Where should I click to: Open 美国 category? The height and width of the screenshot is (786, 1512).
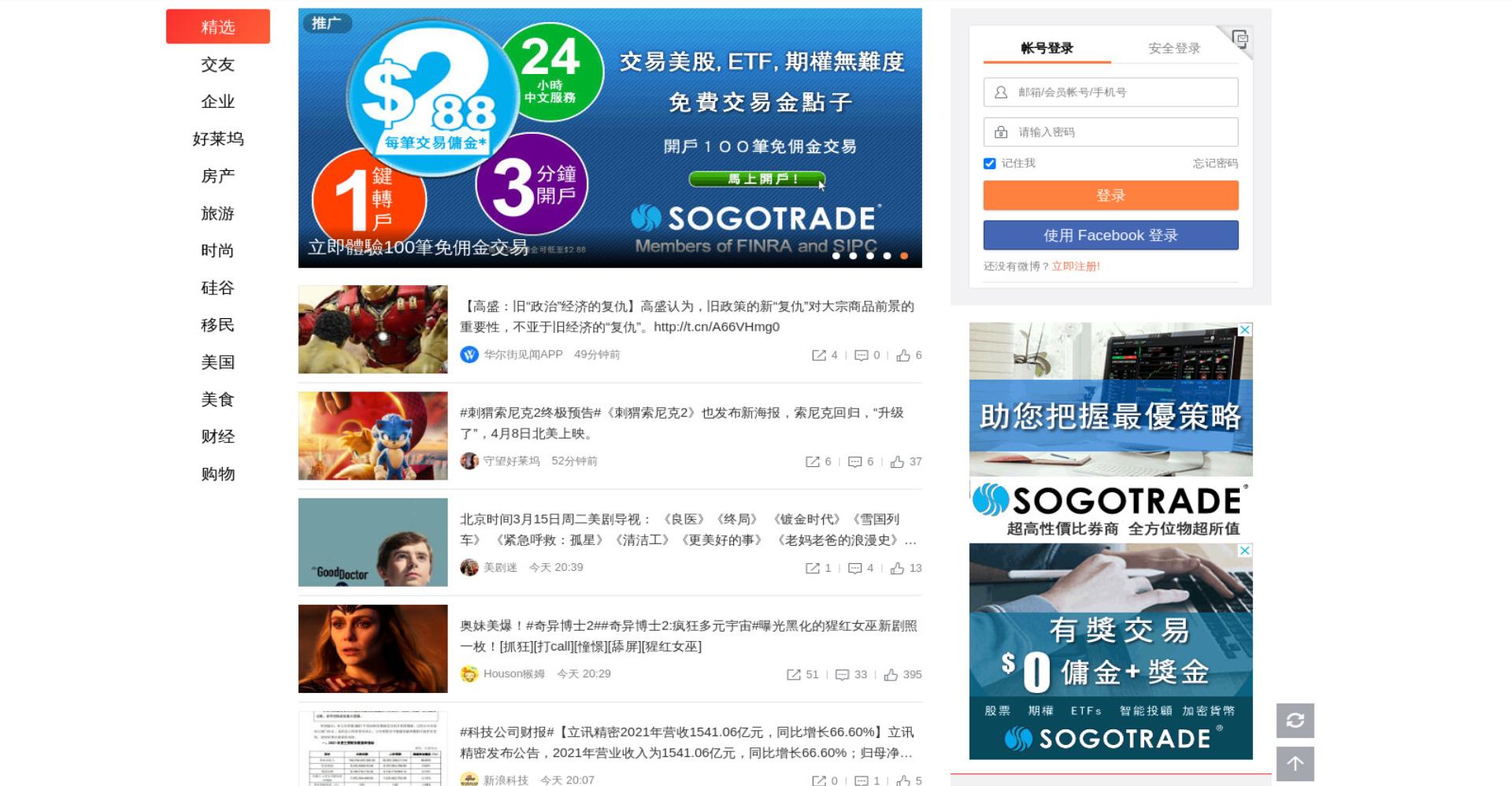218,362
